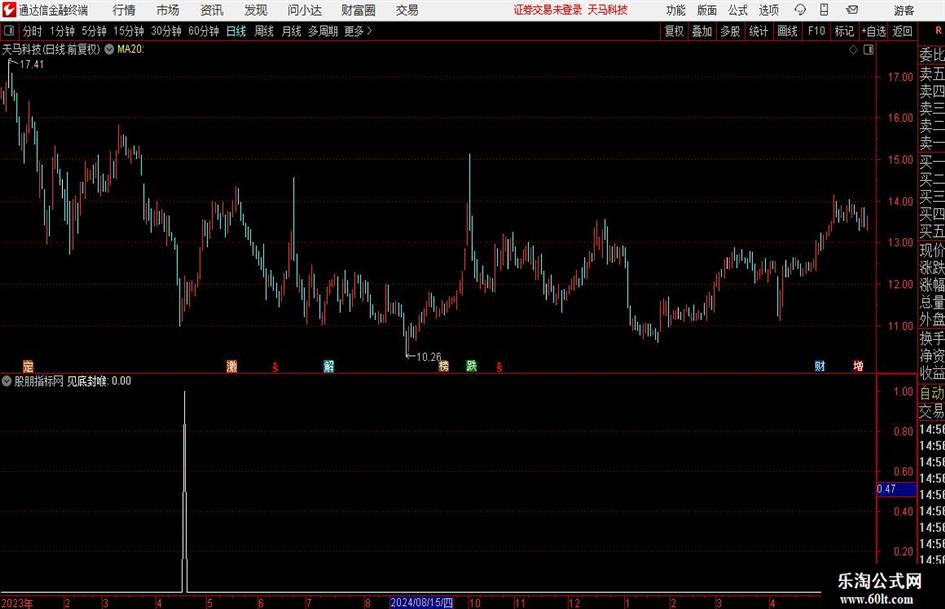Open the 交易 menu
The height and width of the screenshot is (609, 945).
click(x=407, y=10)
